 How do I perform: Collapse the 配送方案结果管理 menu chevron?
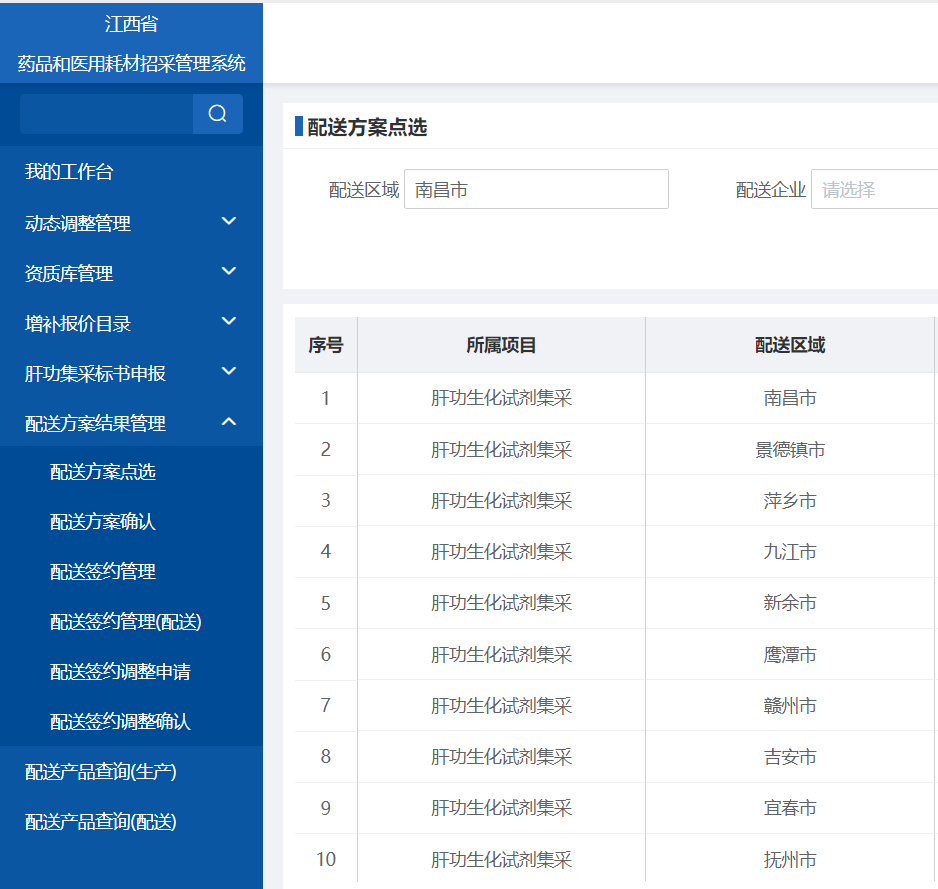click(x=229, y=422)
